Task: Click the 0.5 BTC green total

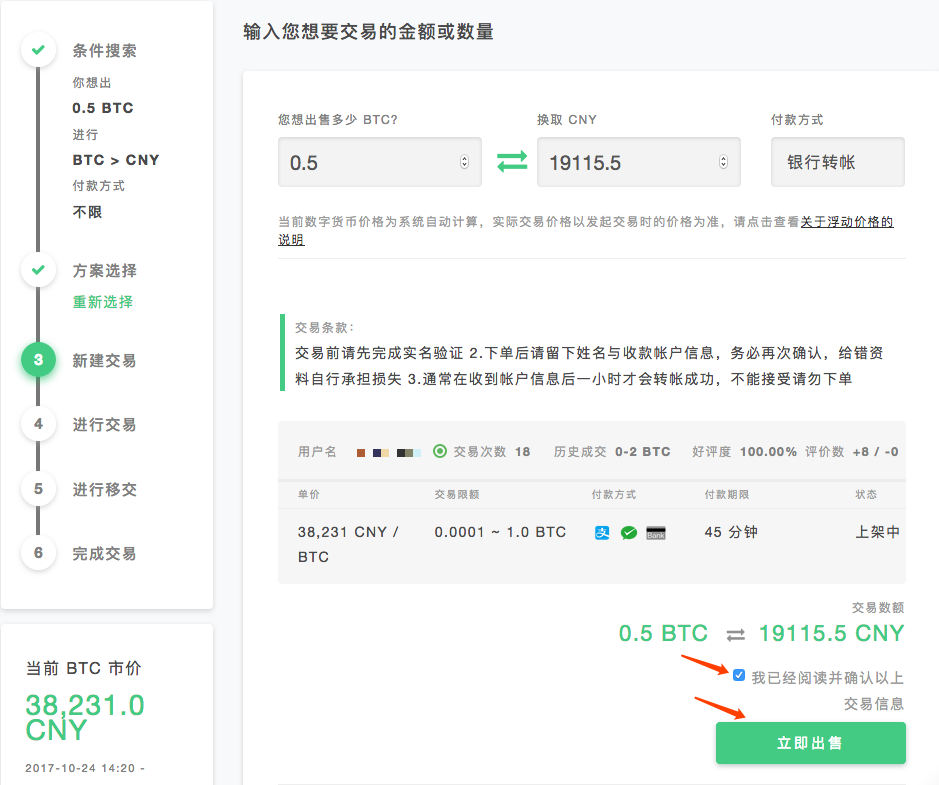Action: tap(663, 633)
